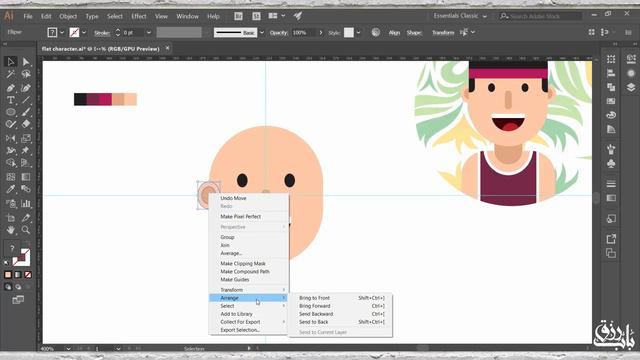Select the Hand tool
Image resolution: width=640 pixels, height=360 pixels.
(11, 230)
